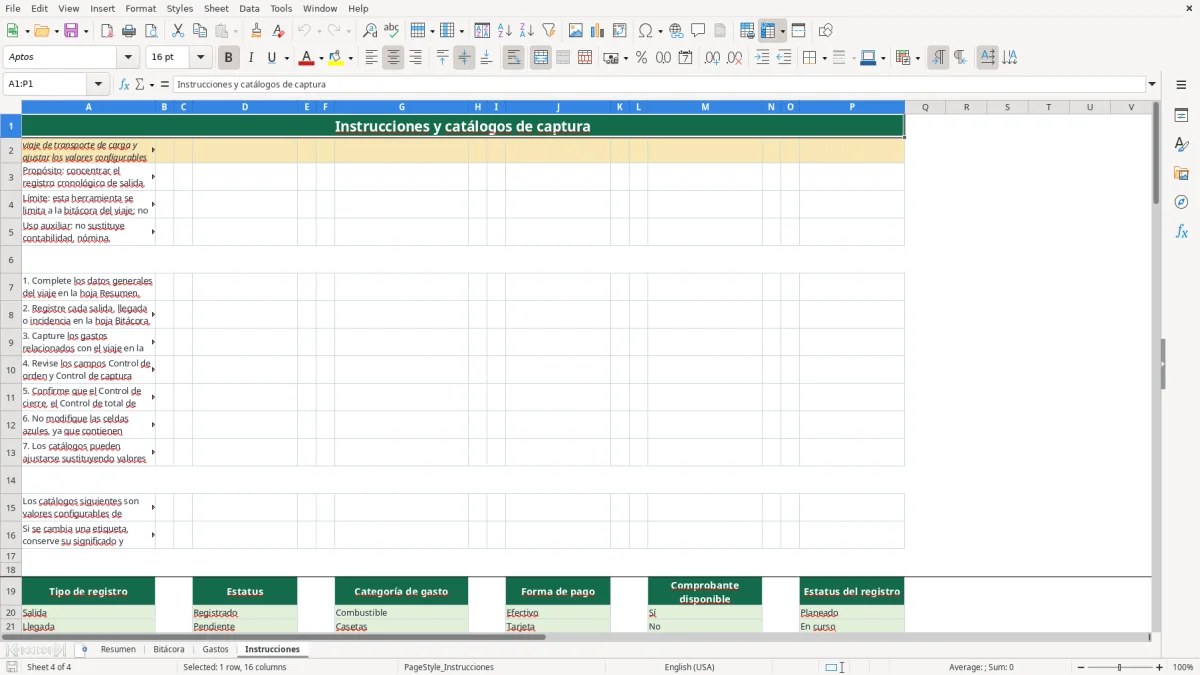Viewport: 1200px width, 675px height.
Task: Select the row 7 header
Action: (11, 287)
